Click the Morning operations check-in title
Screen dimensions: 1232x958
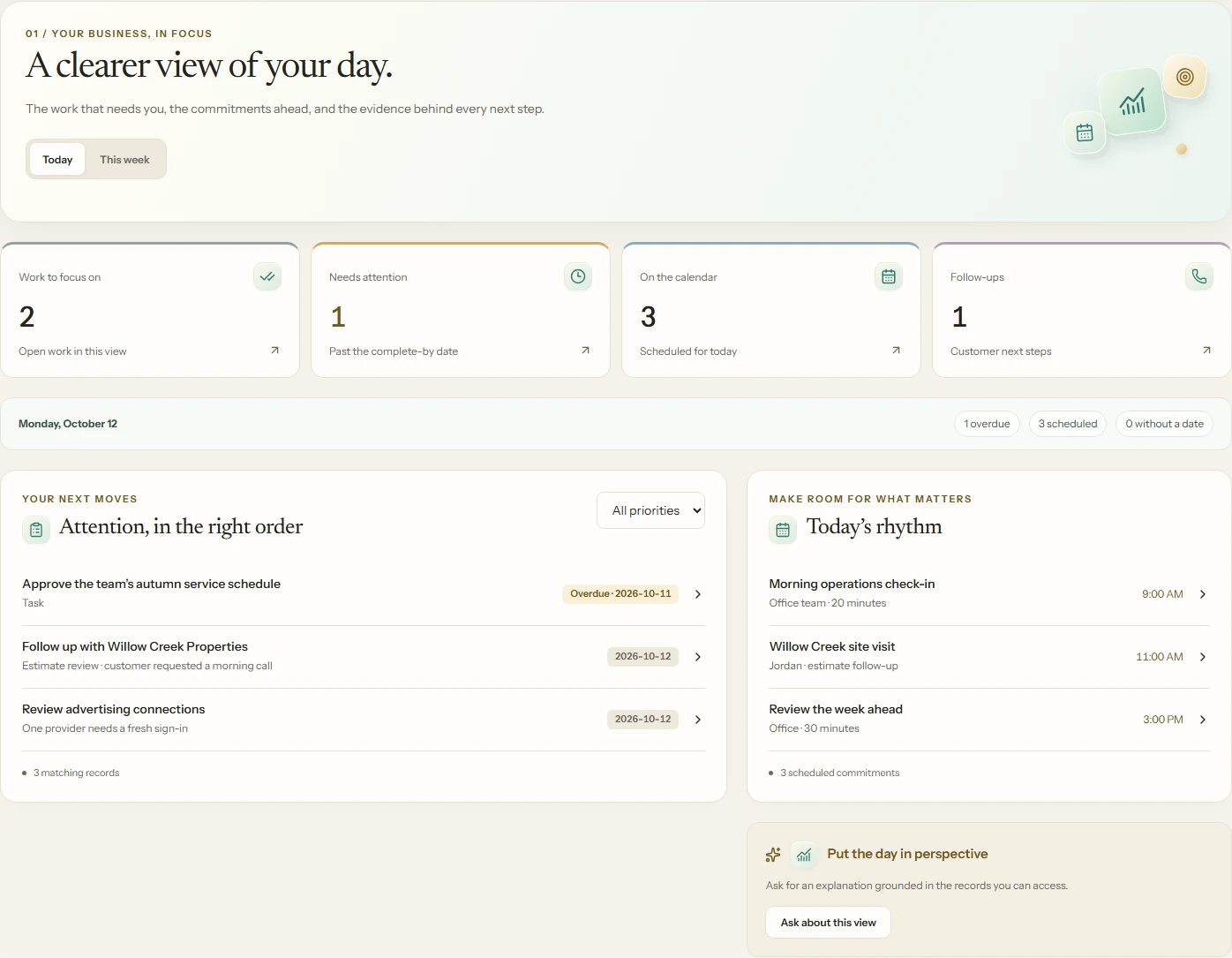pyautogui.click(x=852, y=584)
